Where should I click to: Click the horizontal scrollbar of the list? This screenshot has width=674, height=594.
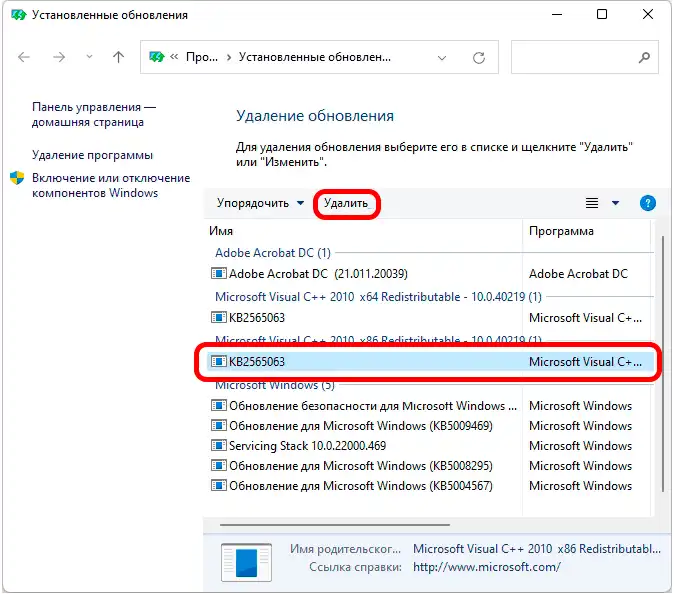tap(334, 525)
